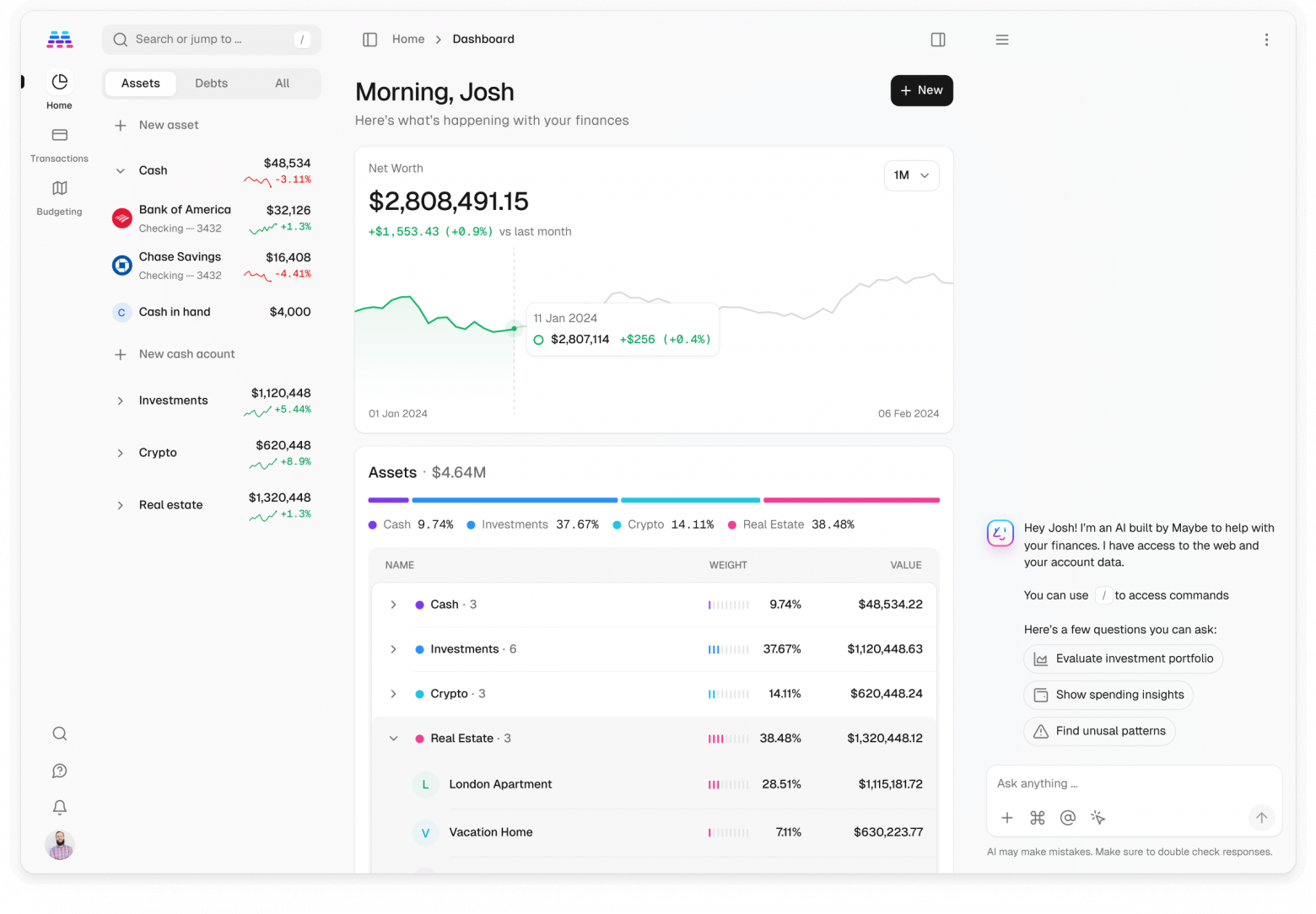Click the Home icon in the sidebar
This screenshot has height=914, width=1316.
59,89
